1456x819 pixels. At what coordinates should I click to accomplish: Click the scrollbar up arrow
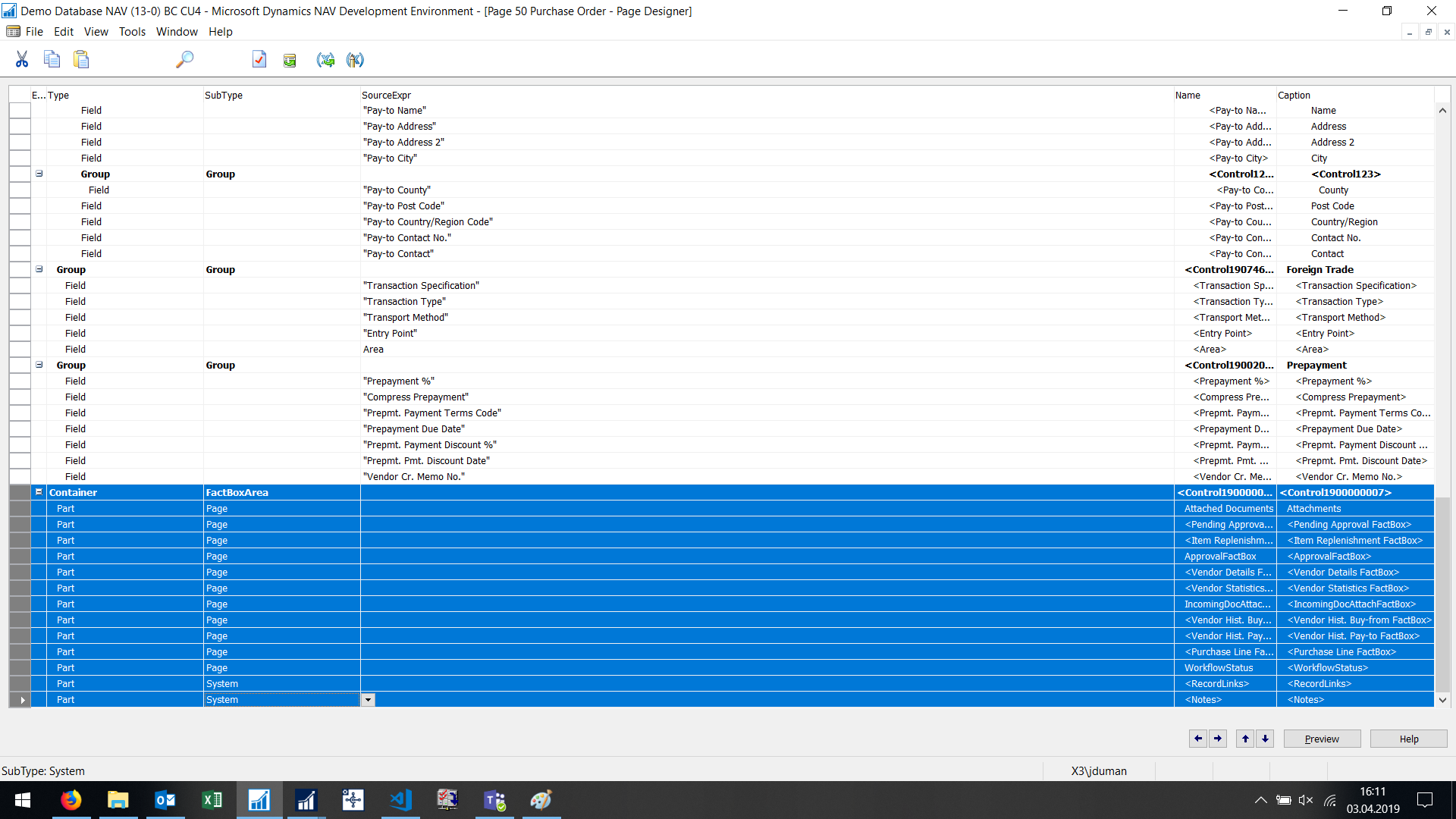(1442, 111)
